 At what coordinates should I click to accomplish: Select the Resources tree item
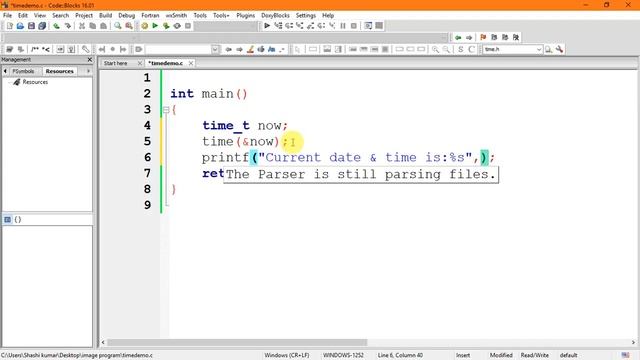point(35,82)
